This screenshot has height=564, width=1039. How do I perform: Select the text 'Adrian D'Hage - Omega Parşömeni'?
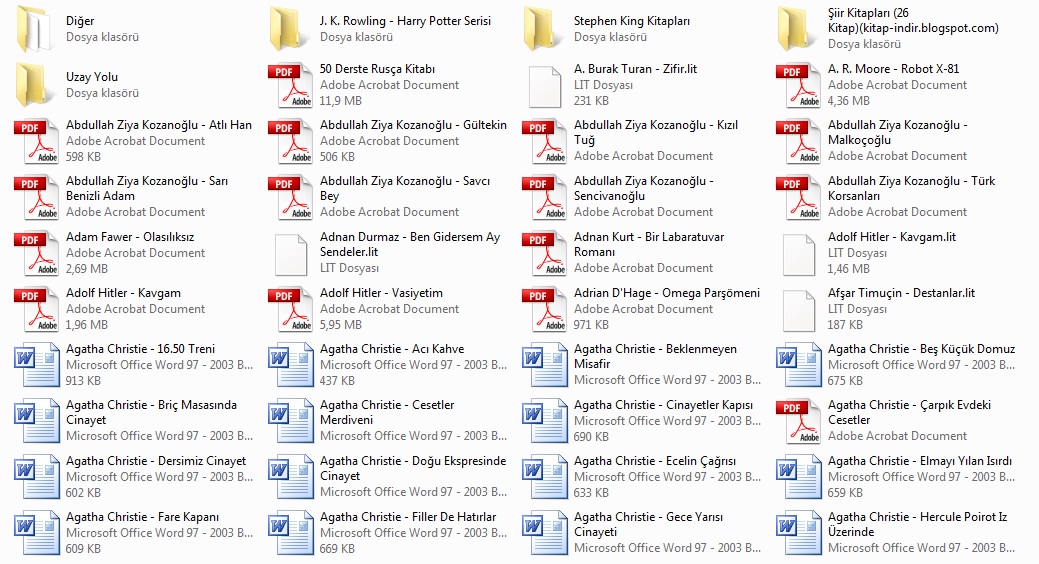pos(667,293)
